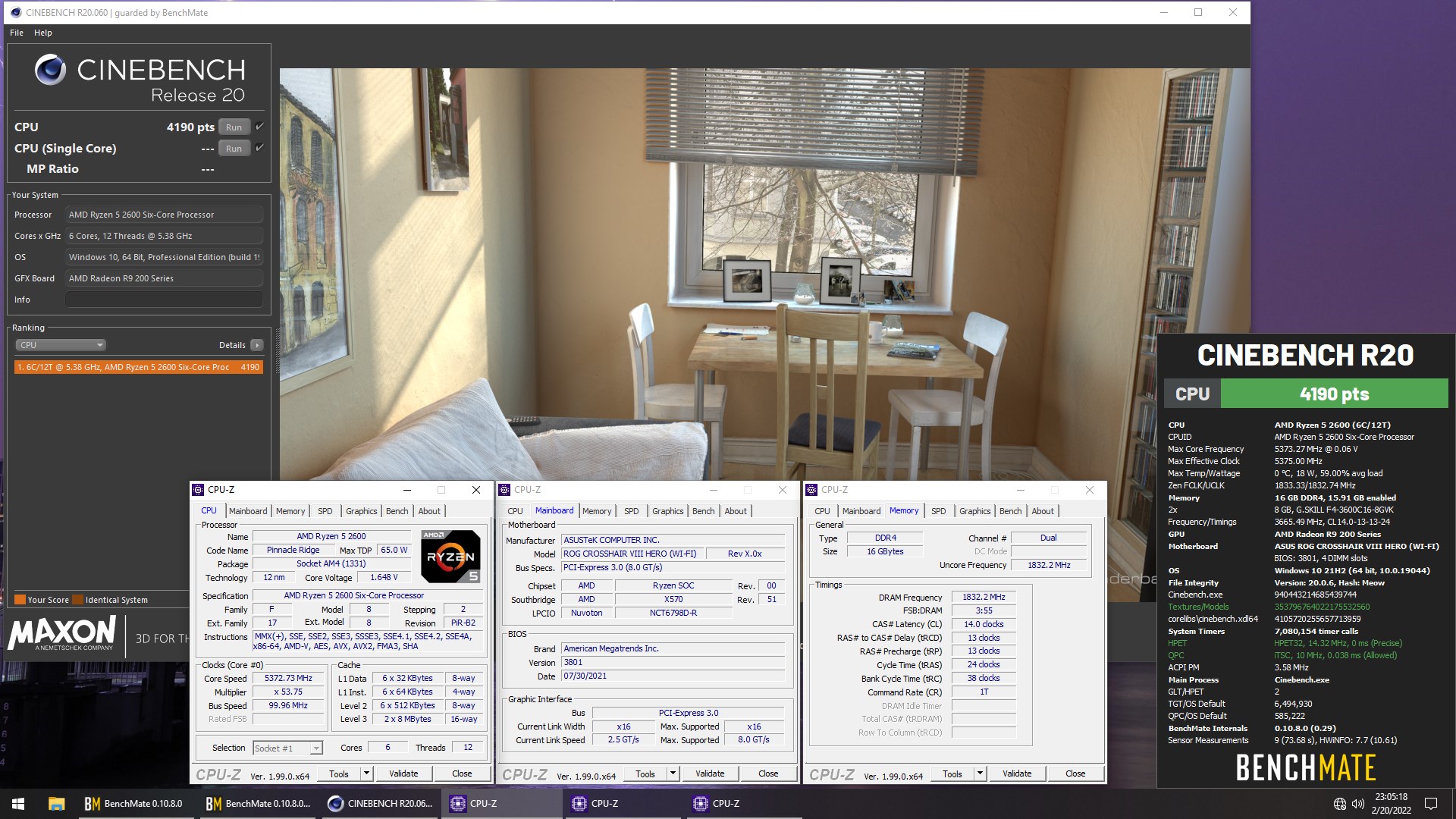Open the network tray icon

[x=1339, y=804]
